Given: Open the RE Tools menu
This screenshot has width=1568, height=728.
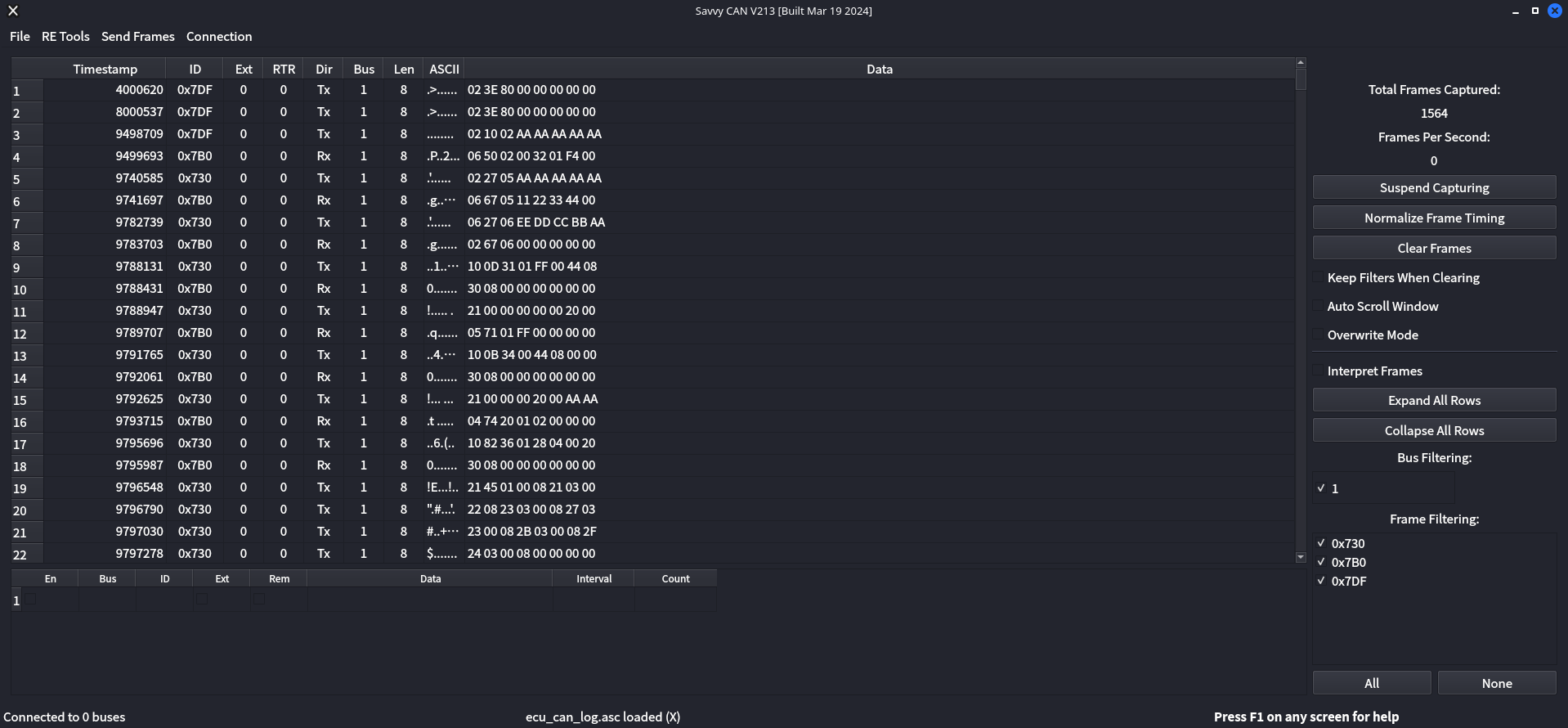Looking at the screenshot, I should [x=65, y=37].
